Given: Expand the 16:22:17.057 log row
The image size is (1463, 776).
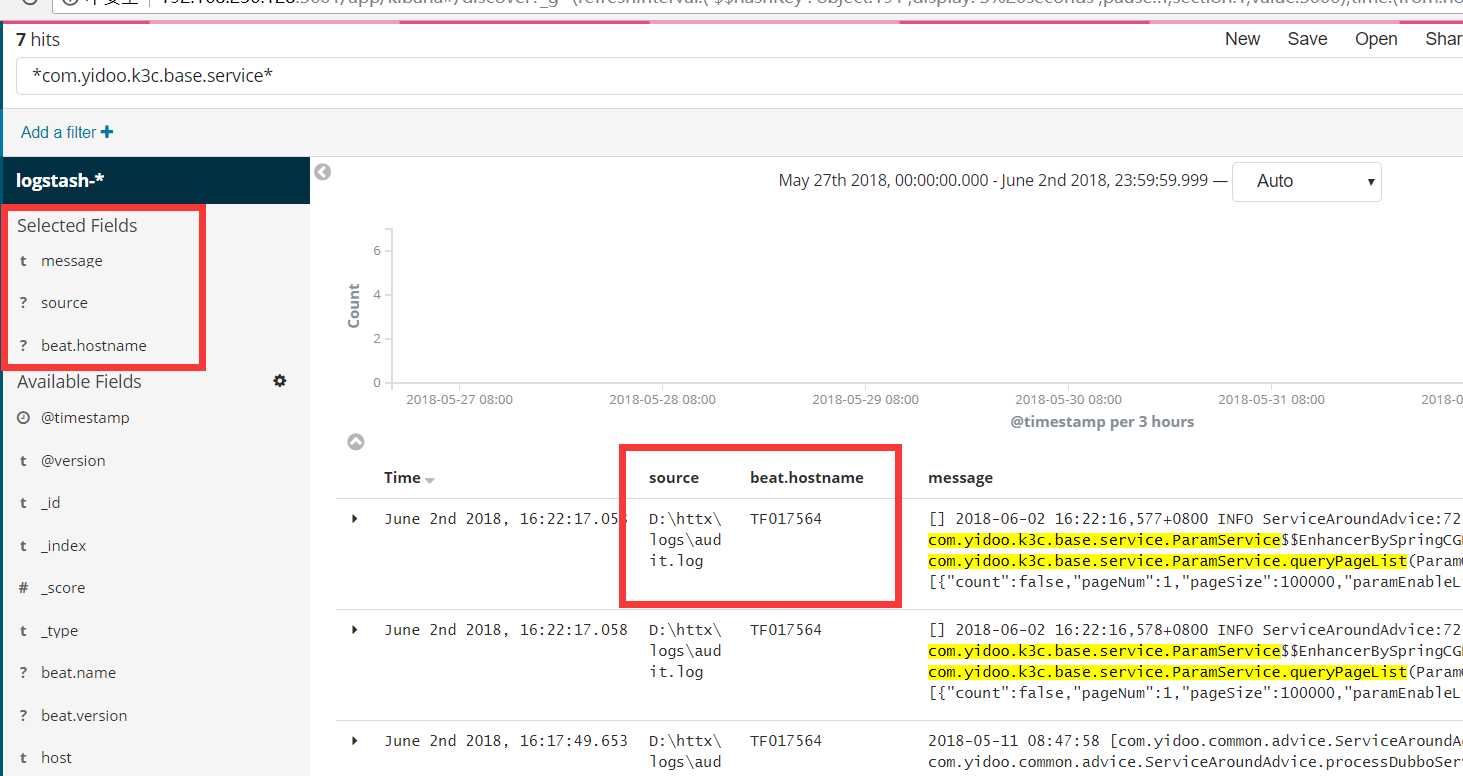Looking at the screenshot, I should (354, 519).
